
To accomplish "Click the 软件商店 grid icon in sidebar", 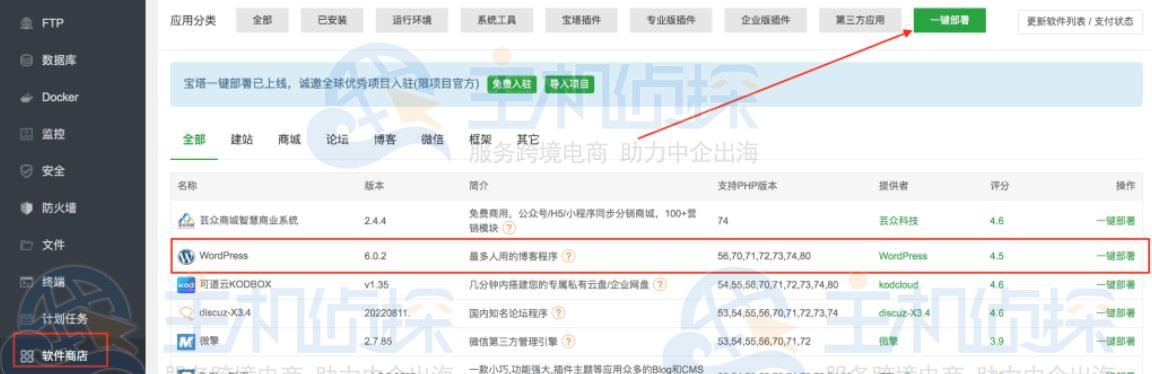I will (x=26, y=356).
